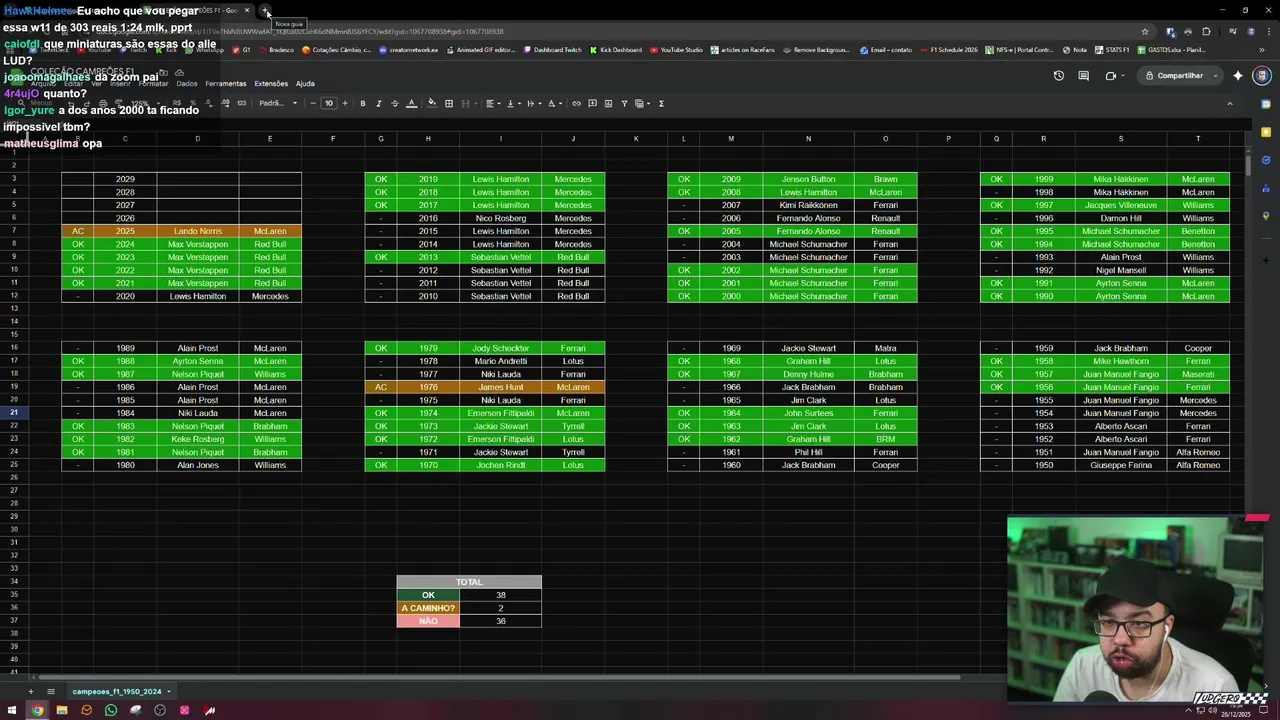The width and height of the screenshot is (1280, 720).
Task: Open the Ajuda menu
Action: click(305, 84)
